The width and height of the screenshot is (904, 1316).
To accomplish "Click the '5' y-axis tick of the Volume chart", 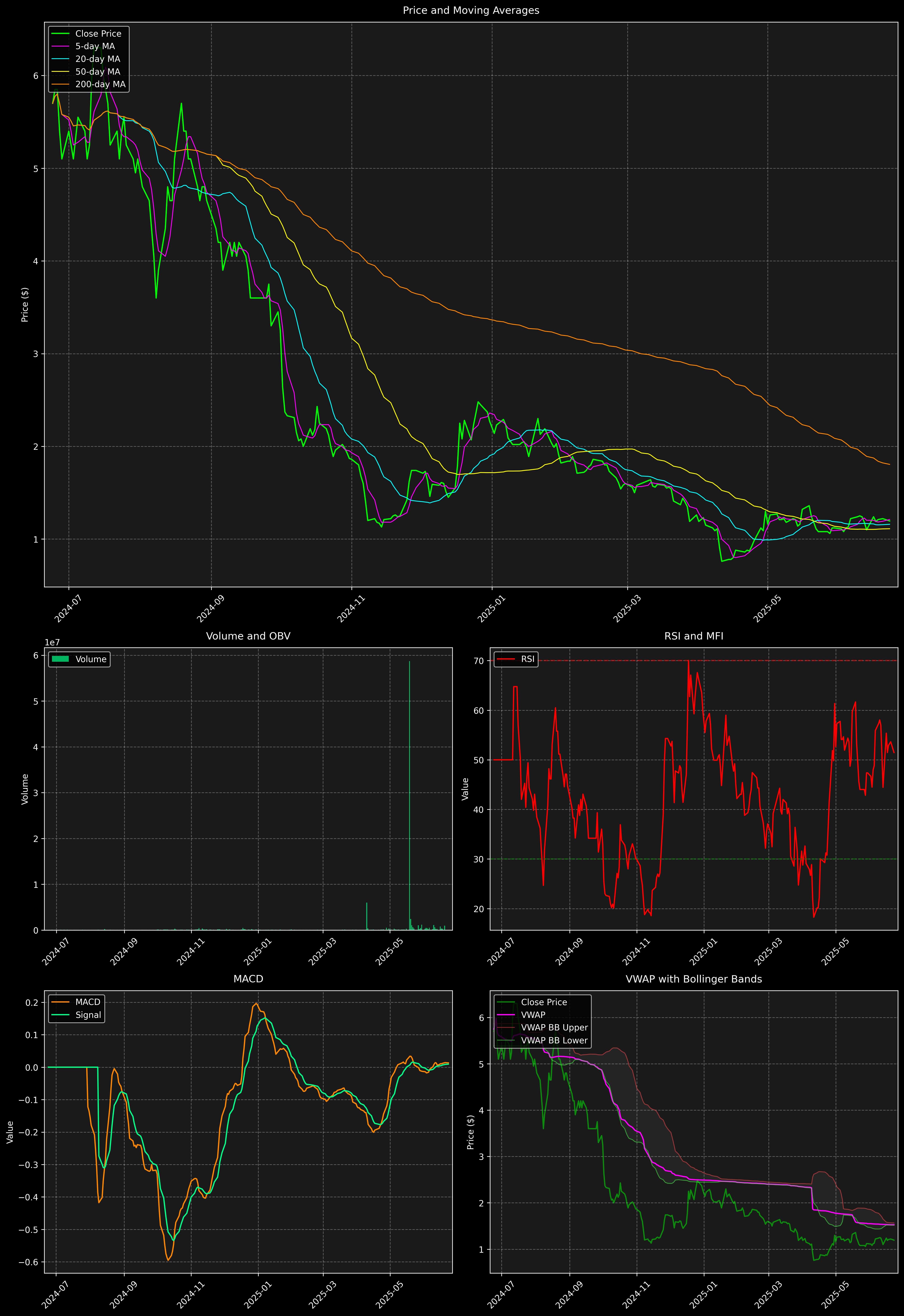I will point(36,701).
